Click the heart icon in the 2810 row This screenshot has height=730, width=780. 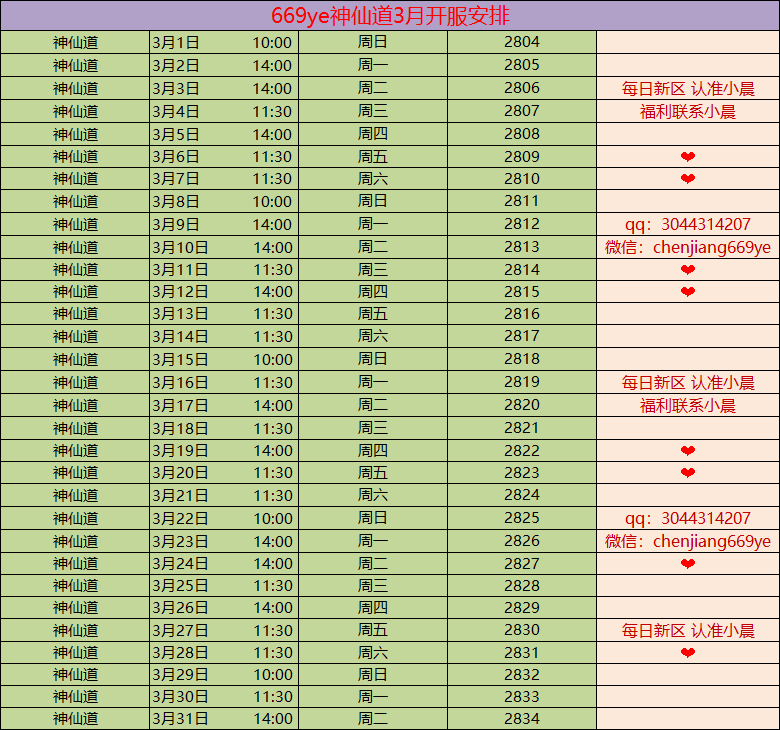(x=688, y=179)
